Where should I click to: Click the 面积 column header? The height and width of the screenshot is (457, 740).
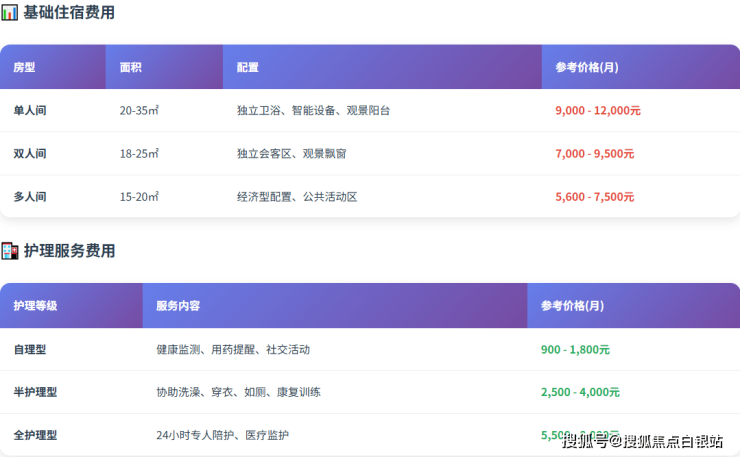(130, 67)
